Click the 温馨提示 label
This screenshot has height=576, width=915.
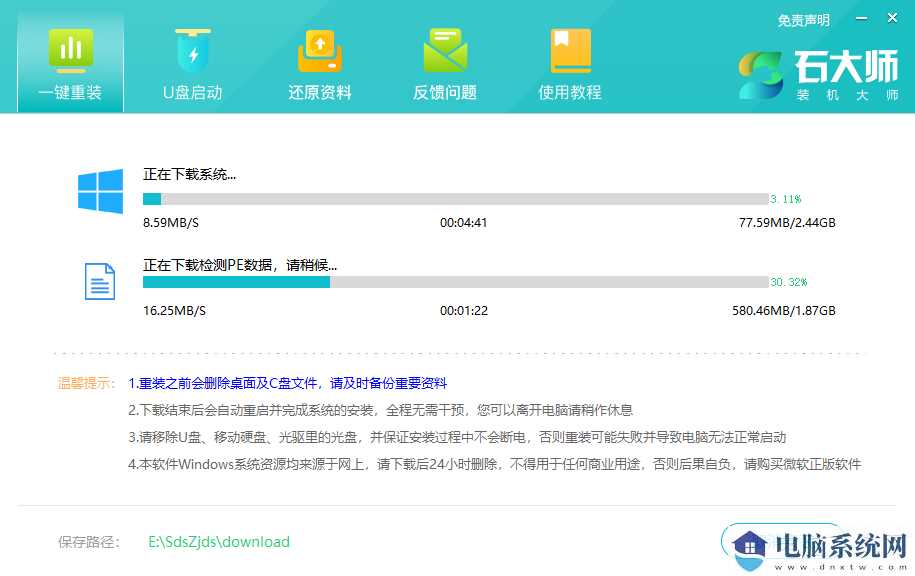(x=86, y=383)
